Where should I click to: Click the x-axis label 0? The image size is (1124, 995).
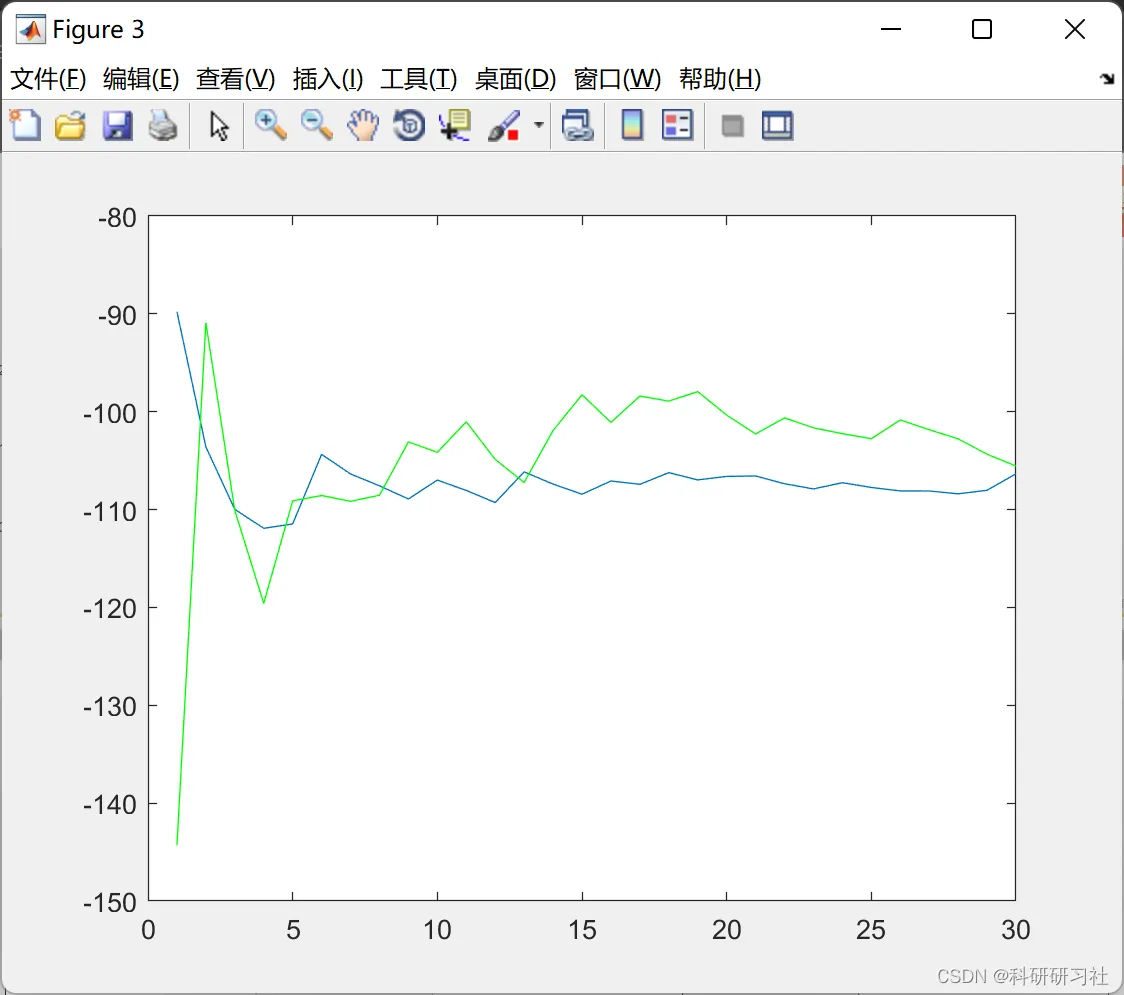coord(148,930)
